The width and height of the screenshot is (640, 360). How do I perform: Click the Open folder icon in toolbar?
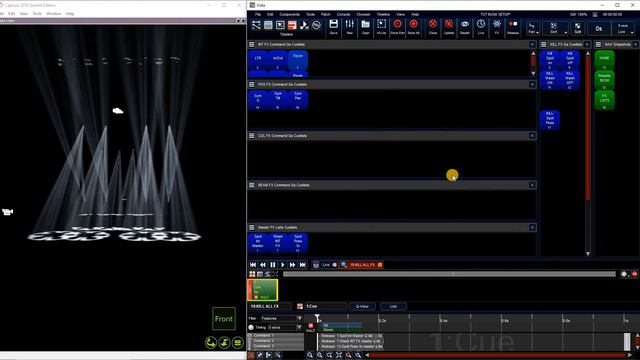click(x=365, y=27)
